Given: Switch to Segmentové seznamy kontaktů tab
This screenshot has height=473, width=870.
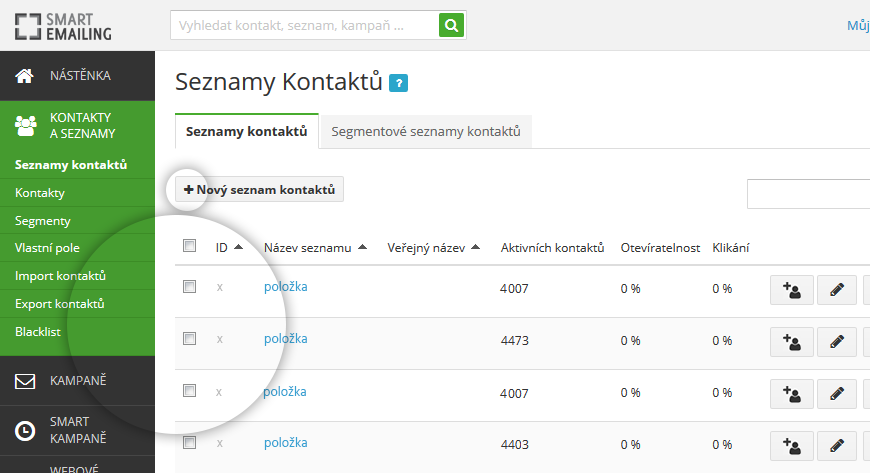Looking at the screenshot, I should tap(426, 132).
